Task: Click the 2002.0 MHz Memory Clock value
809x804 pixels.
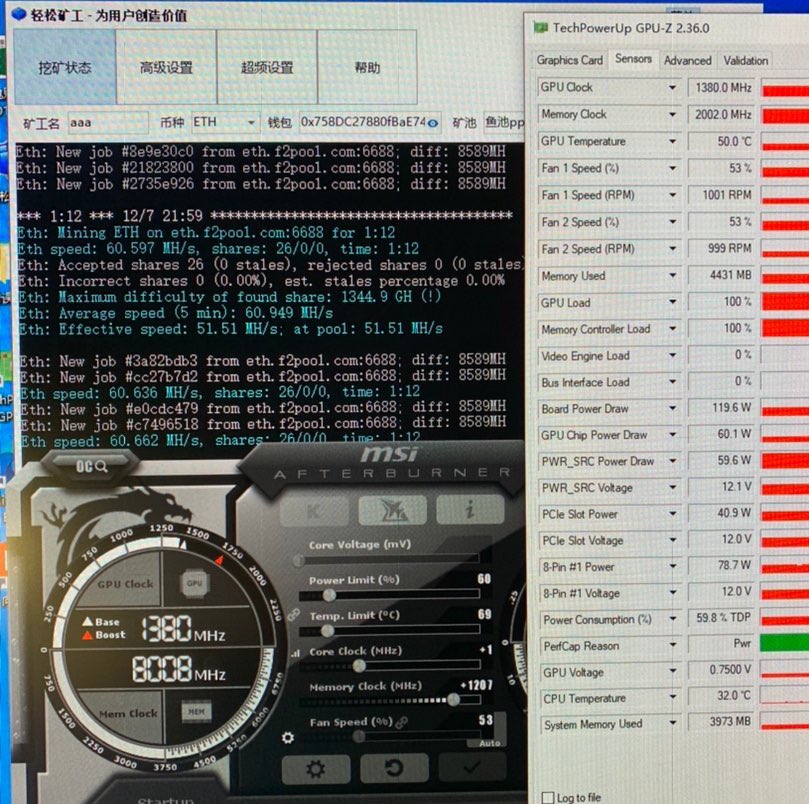Action: 721,115
